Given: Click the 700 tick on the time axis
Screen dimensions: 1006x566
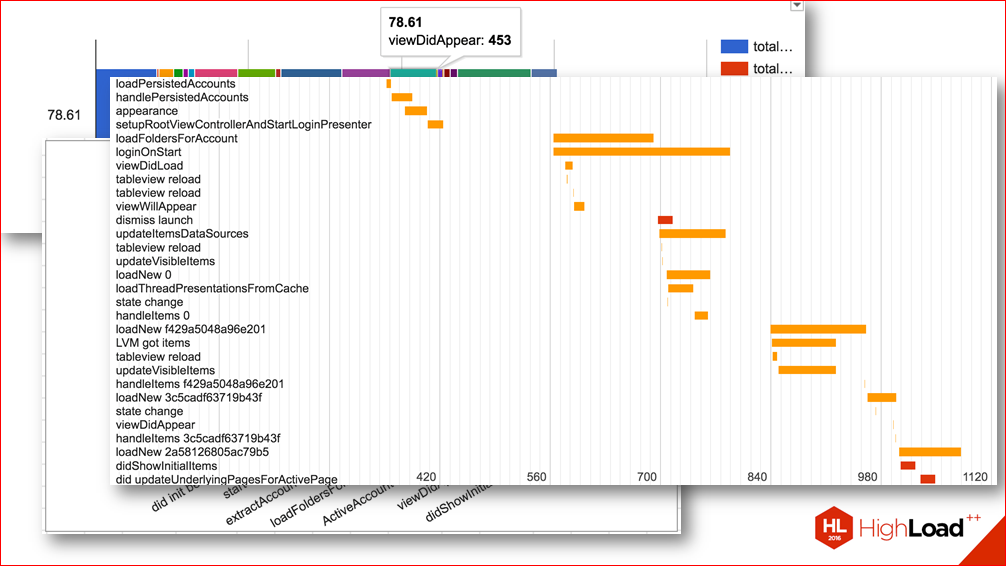Looking at the screenshot, I should coord(647,477).
